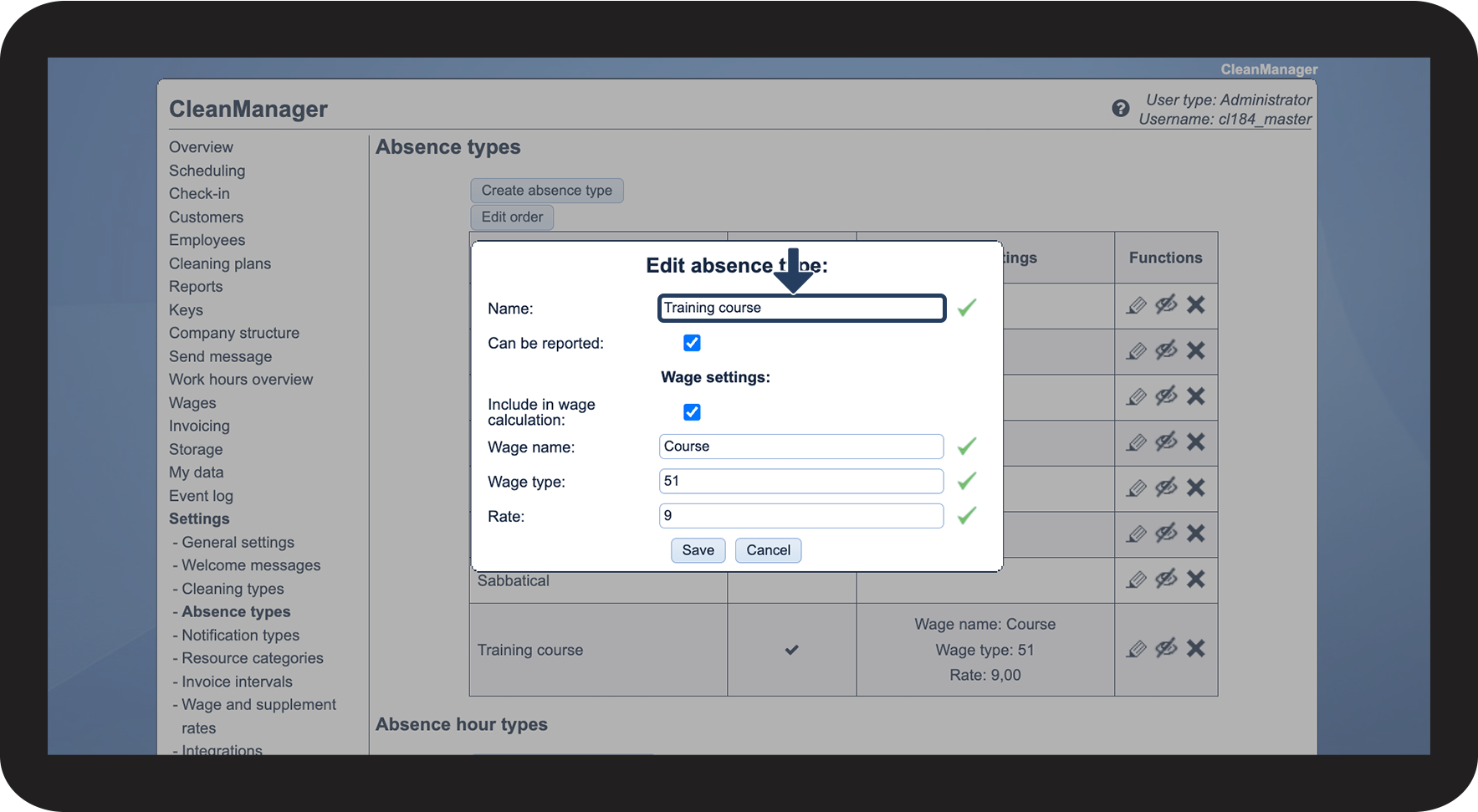This screenshot has width=1478, height=812.
Task: Click the X delete icon in Sabbatical row
Action: [1196, 579]
